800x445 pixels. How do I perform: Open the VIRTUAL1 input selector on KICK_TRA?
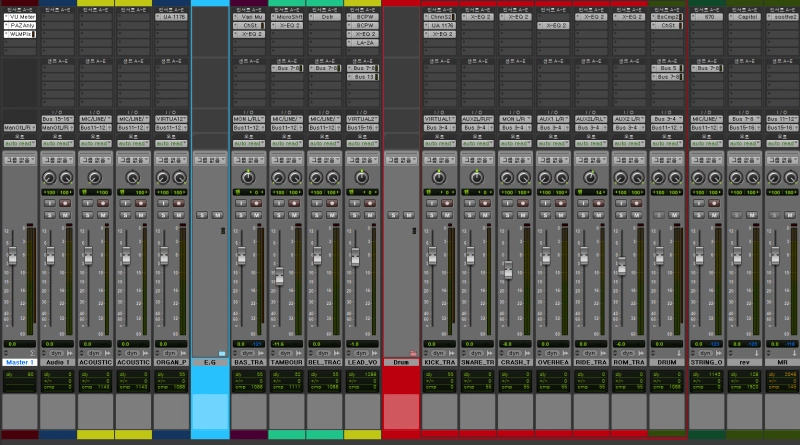click(x=437, y=119)
